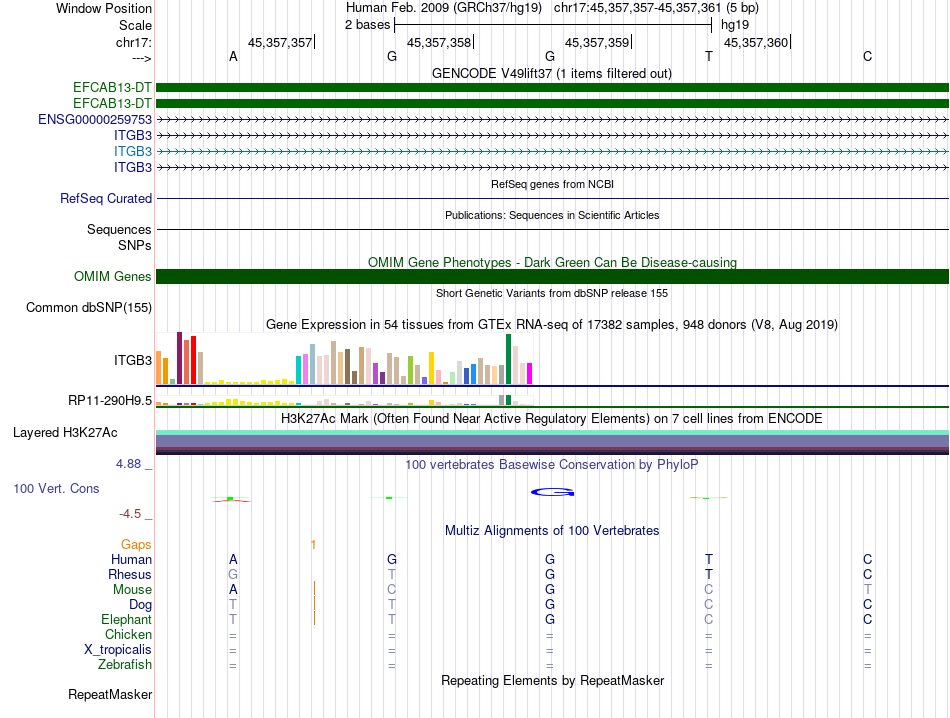The image size is (950, 718).
Task: Open GTEx Gene Expression track title
Action: [551, 324]
